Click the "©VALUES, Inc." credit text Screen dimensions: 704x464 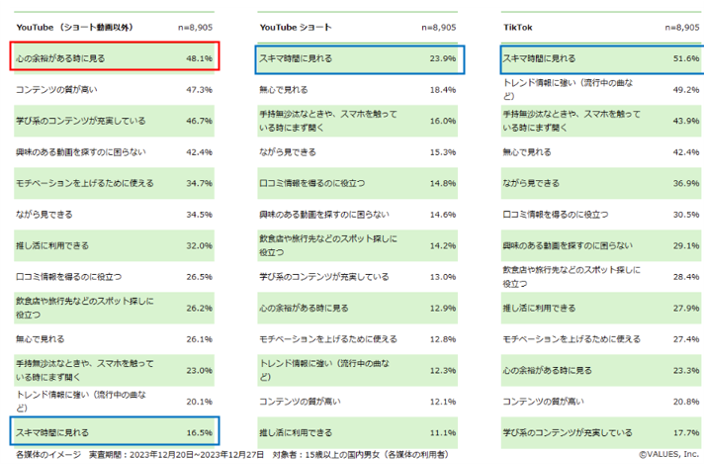click(669, 454)
